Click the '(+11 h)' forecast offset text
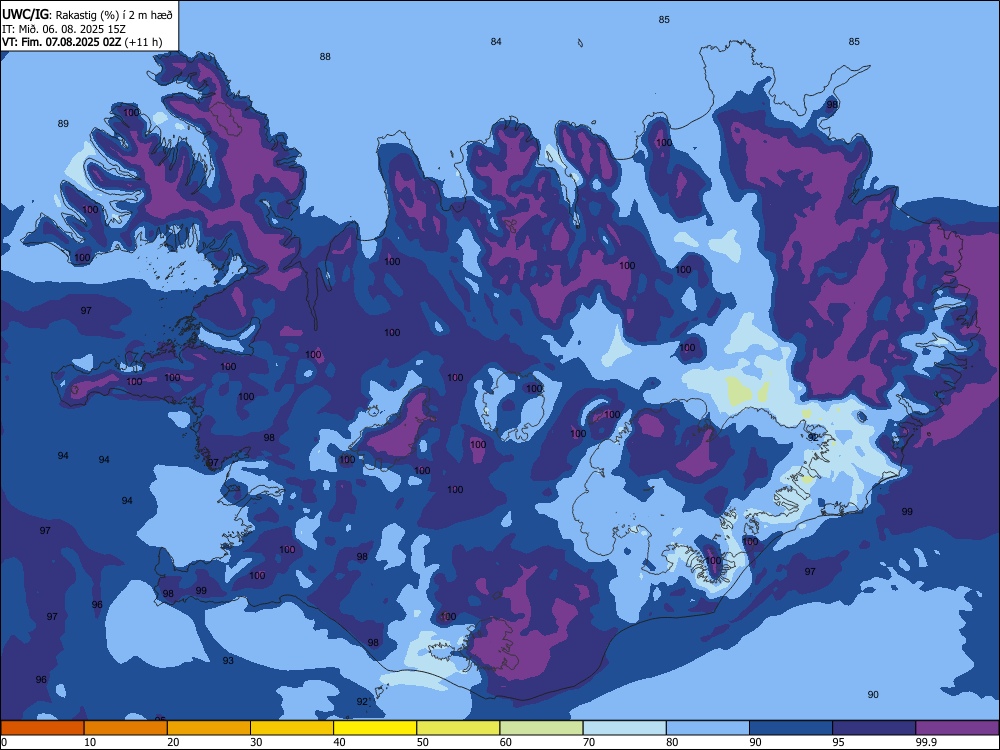The image size is (1000, 750). 143,42
